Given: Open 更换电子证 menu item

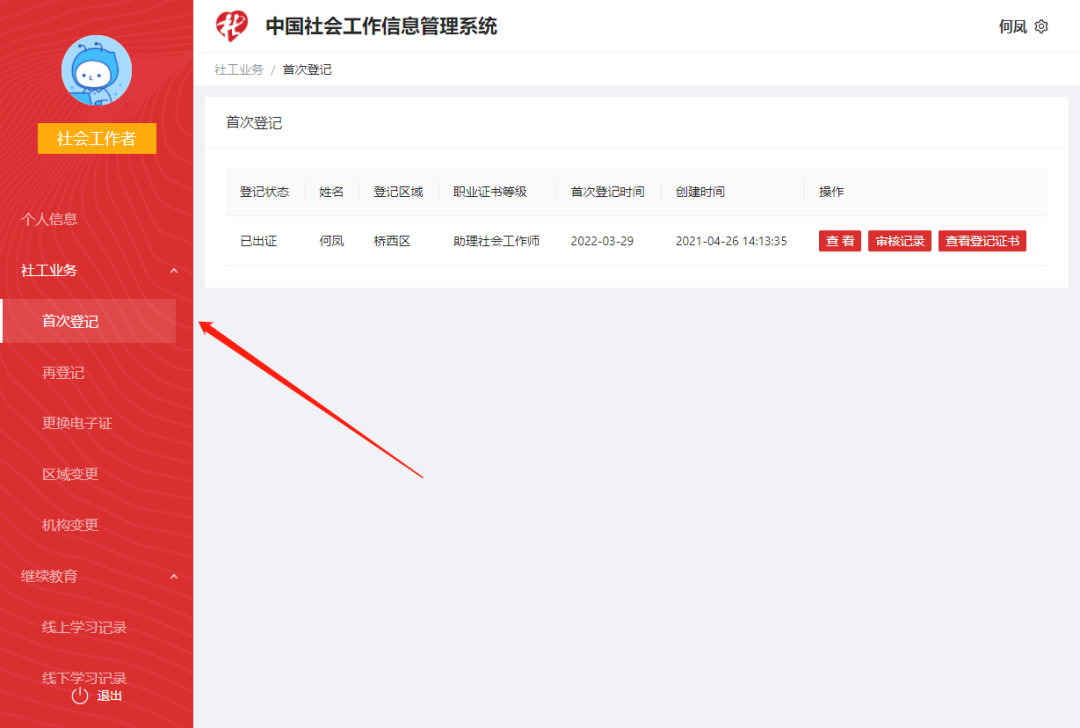Looking at the screenshot, I should click(x=77, y=423).
